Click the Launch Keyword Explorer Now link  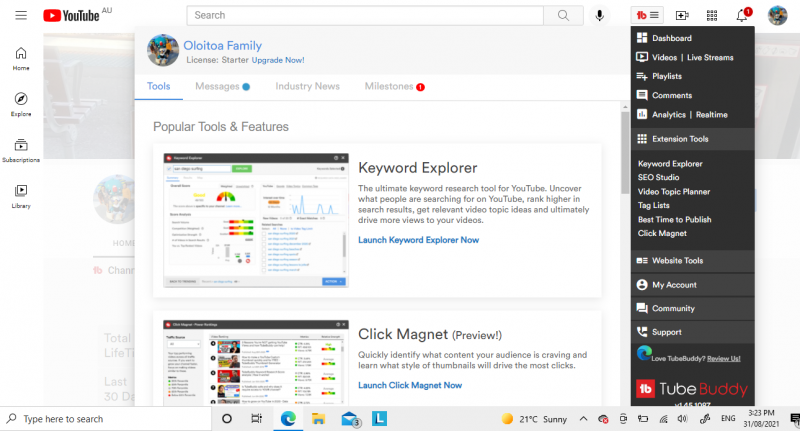[x=418, y=240]
